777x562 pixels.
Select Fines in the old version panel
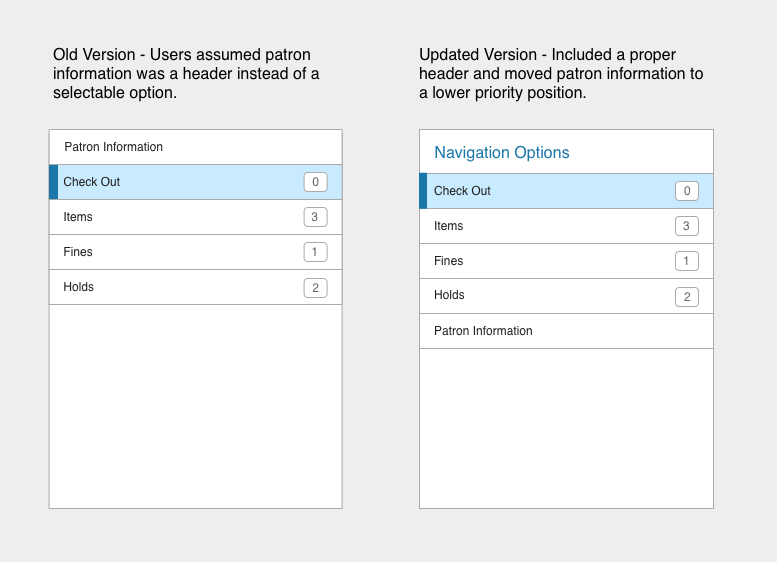[x=78, y=252]
